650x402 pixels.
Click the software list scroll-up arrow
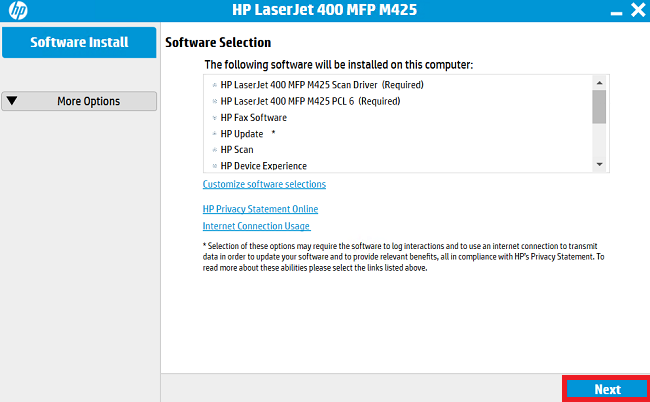(599, 83)
